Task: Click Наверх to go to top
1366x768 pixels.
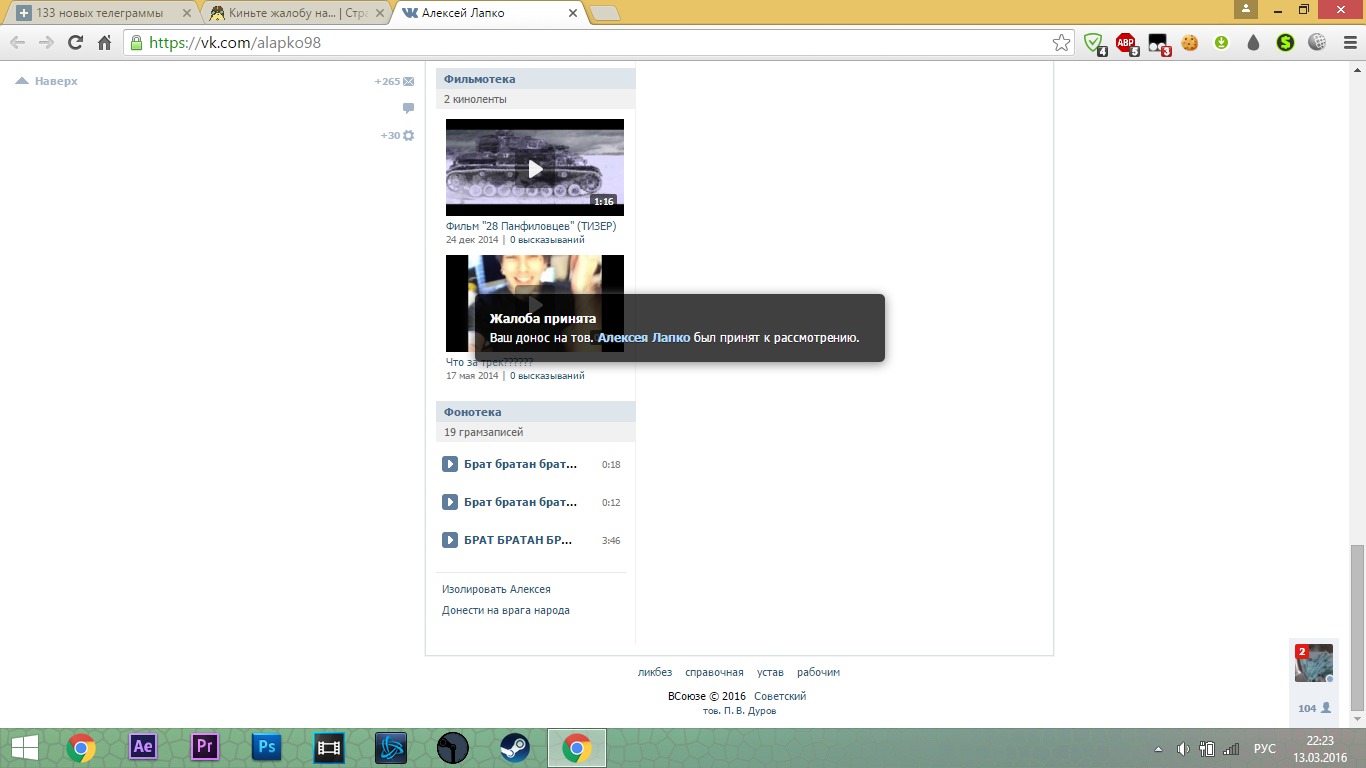Action: click(47, 81)
